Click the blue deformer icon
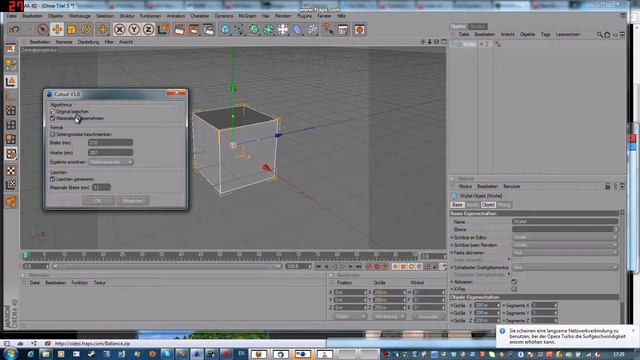The width and height of the screenshot is (640, 360). click(298, 29)
